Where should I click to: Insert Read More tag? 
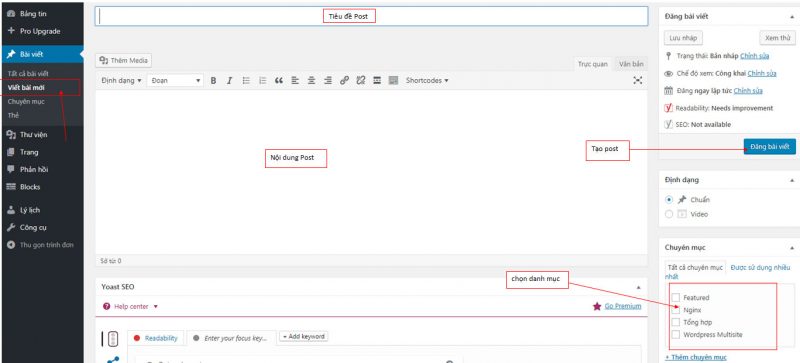point(377,80)
